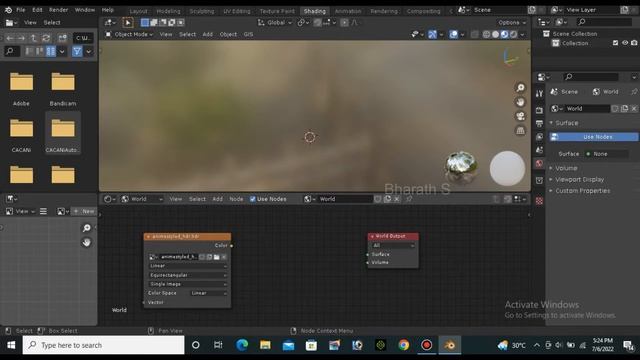Create new World copy in properties panel

tap(624, 109)
